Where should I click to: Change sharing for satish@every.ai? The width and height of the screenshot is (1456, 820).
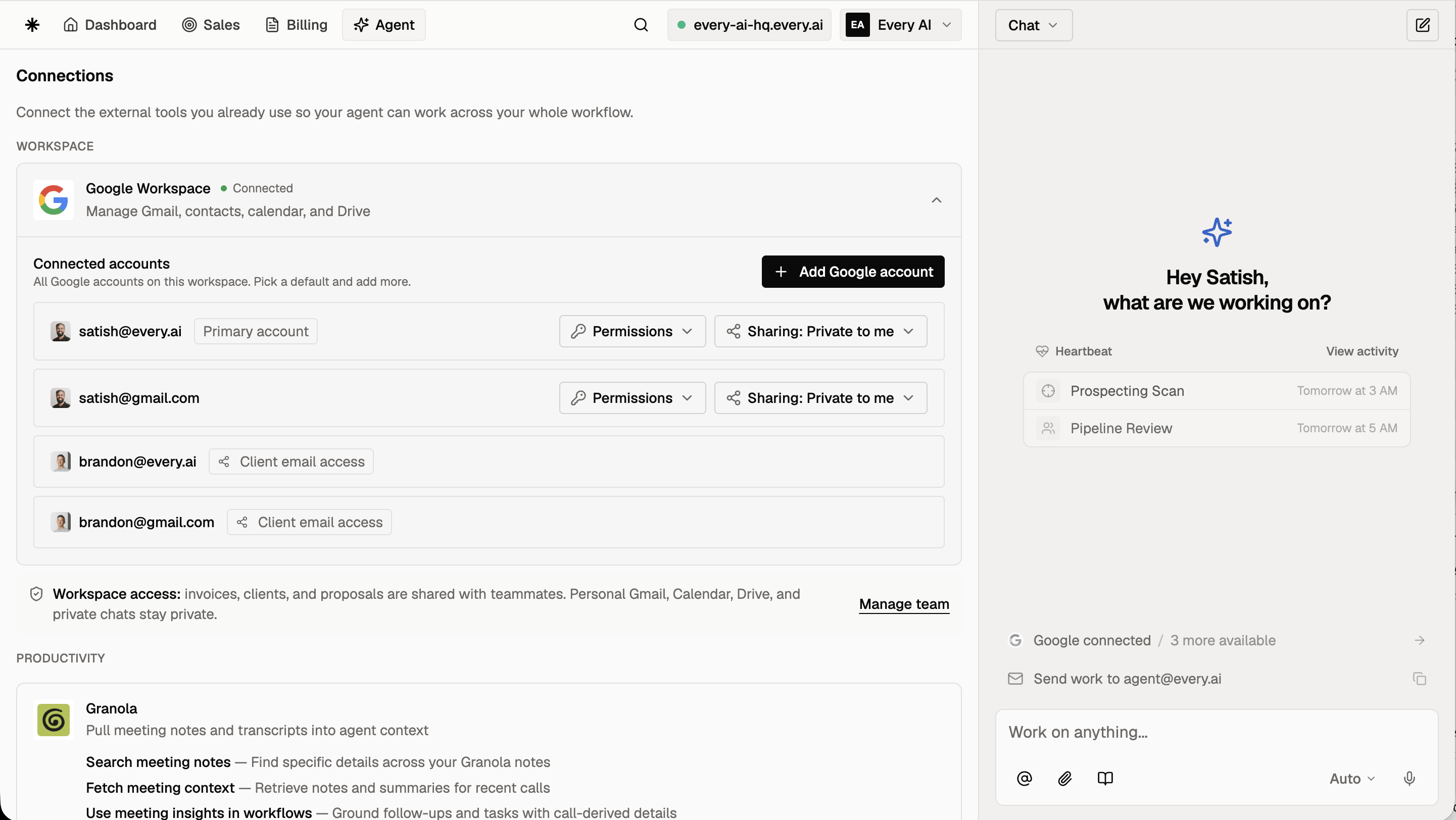click(x=820, y=332)
